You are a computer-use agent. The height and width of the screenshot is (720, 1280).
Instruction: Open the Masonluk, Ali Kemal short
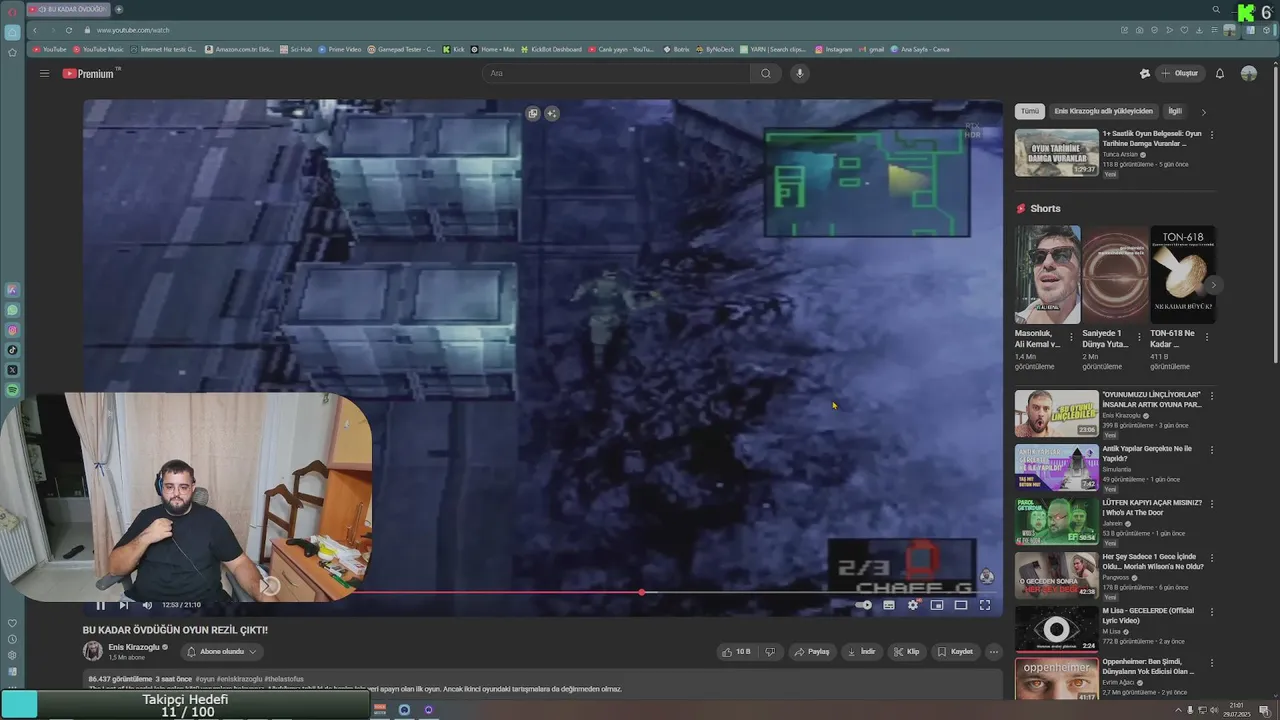point(1047,275)
